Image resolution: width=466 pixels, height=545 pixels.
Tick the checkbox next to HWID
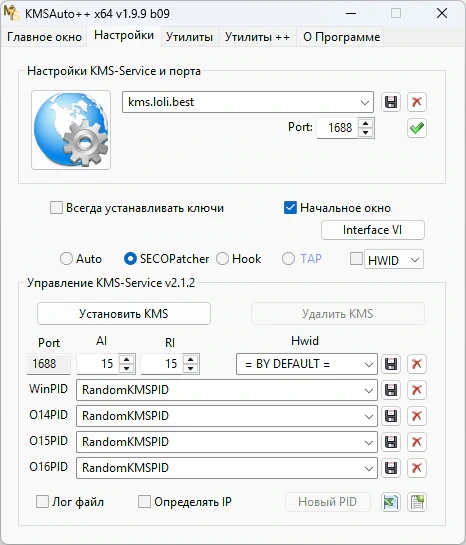[x=356, y=259]
